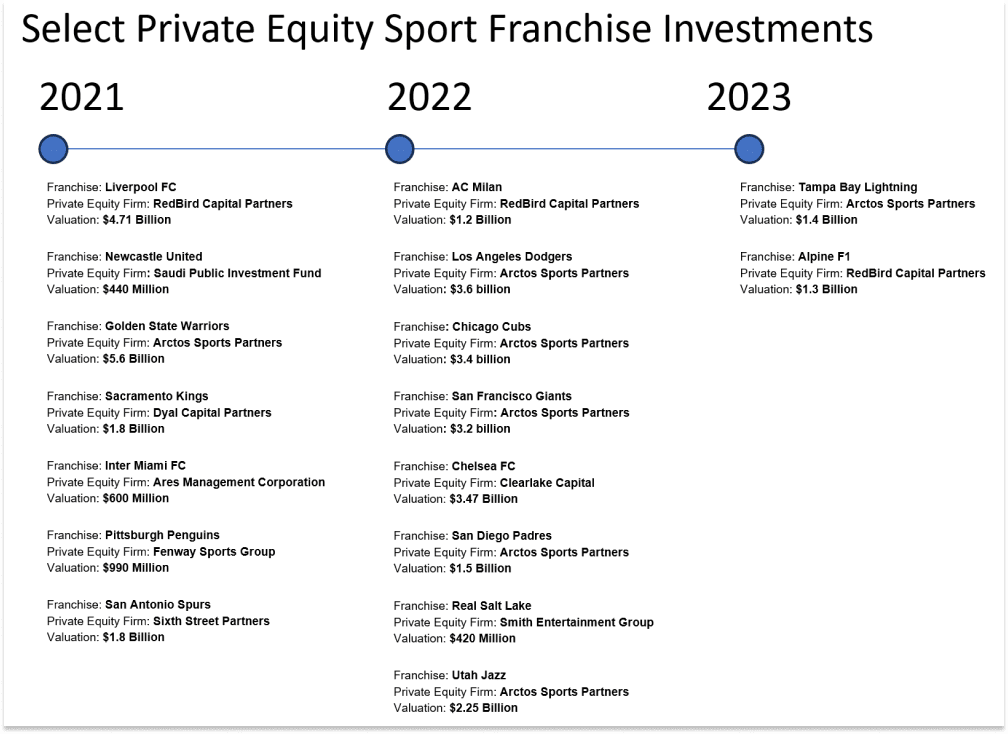Click the slide title text

pos(447,29)
